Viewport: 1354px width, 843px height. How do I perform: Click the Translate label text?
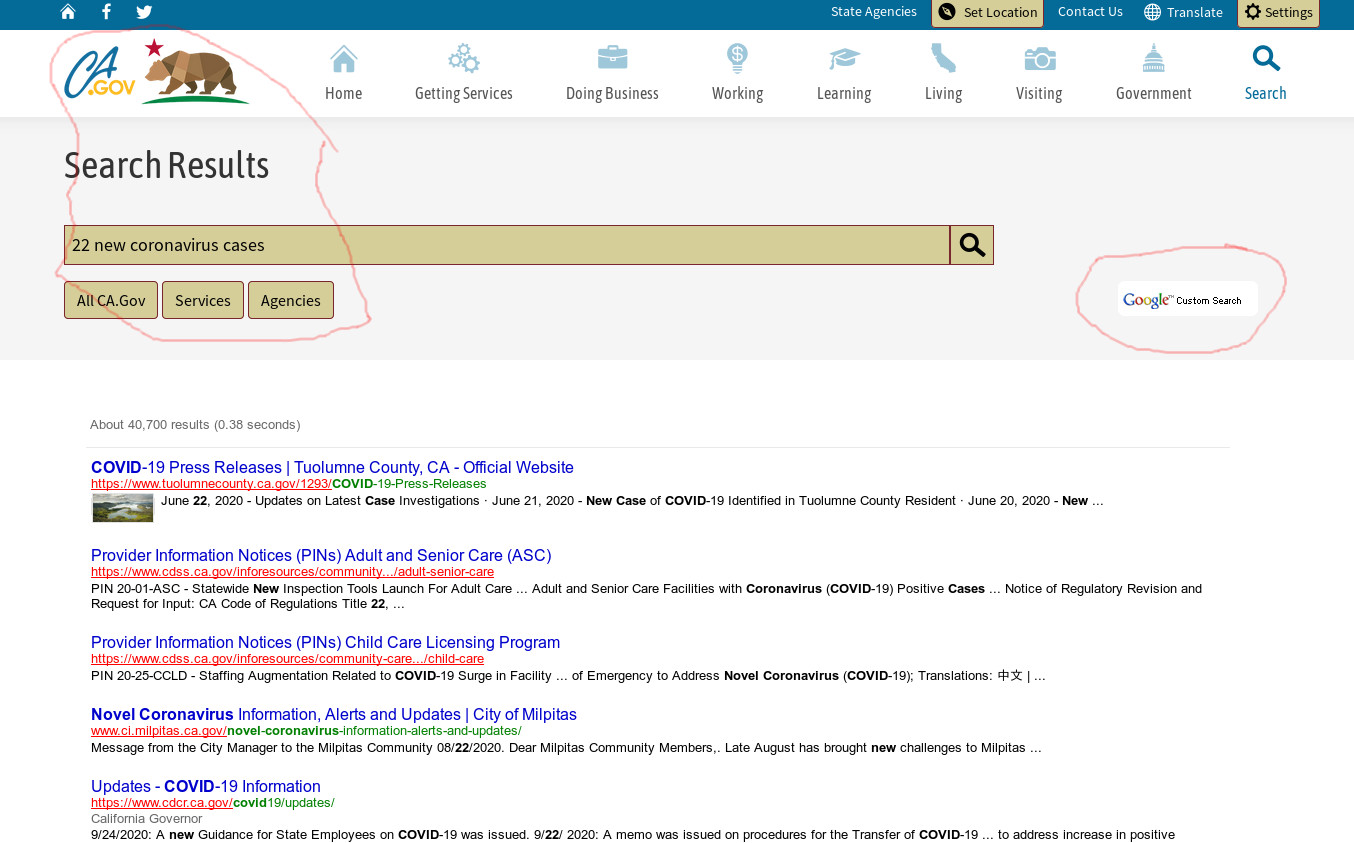pos(1195,12)
